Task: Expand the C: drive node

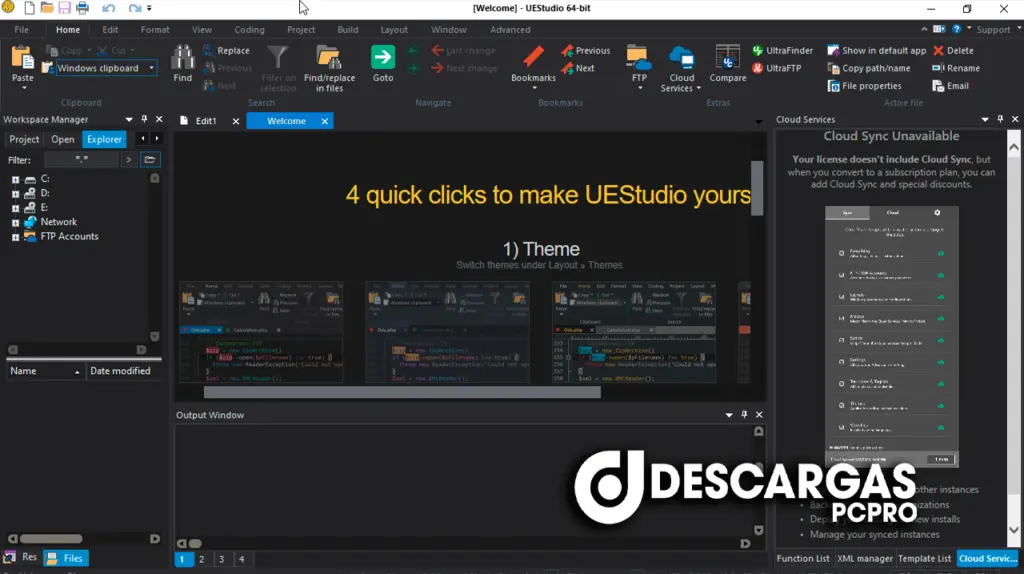Action: pos(15,179)
